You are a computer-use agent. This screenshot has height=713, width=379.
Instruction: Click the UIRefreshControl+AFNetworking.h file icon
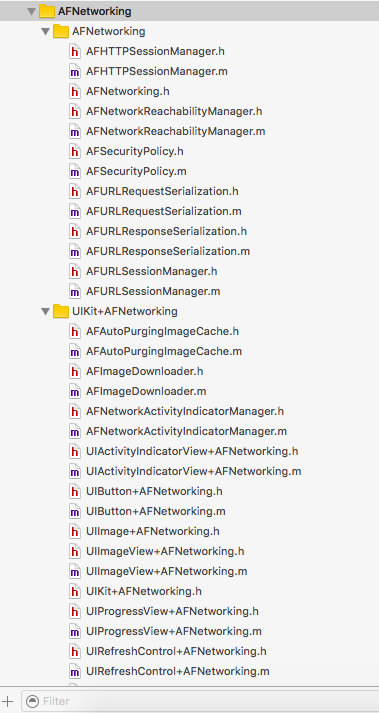click(74, 652)
